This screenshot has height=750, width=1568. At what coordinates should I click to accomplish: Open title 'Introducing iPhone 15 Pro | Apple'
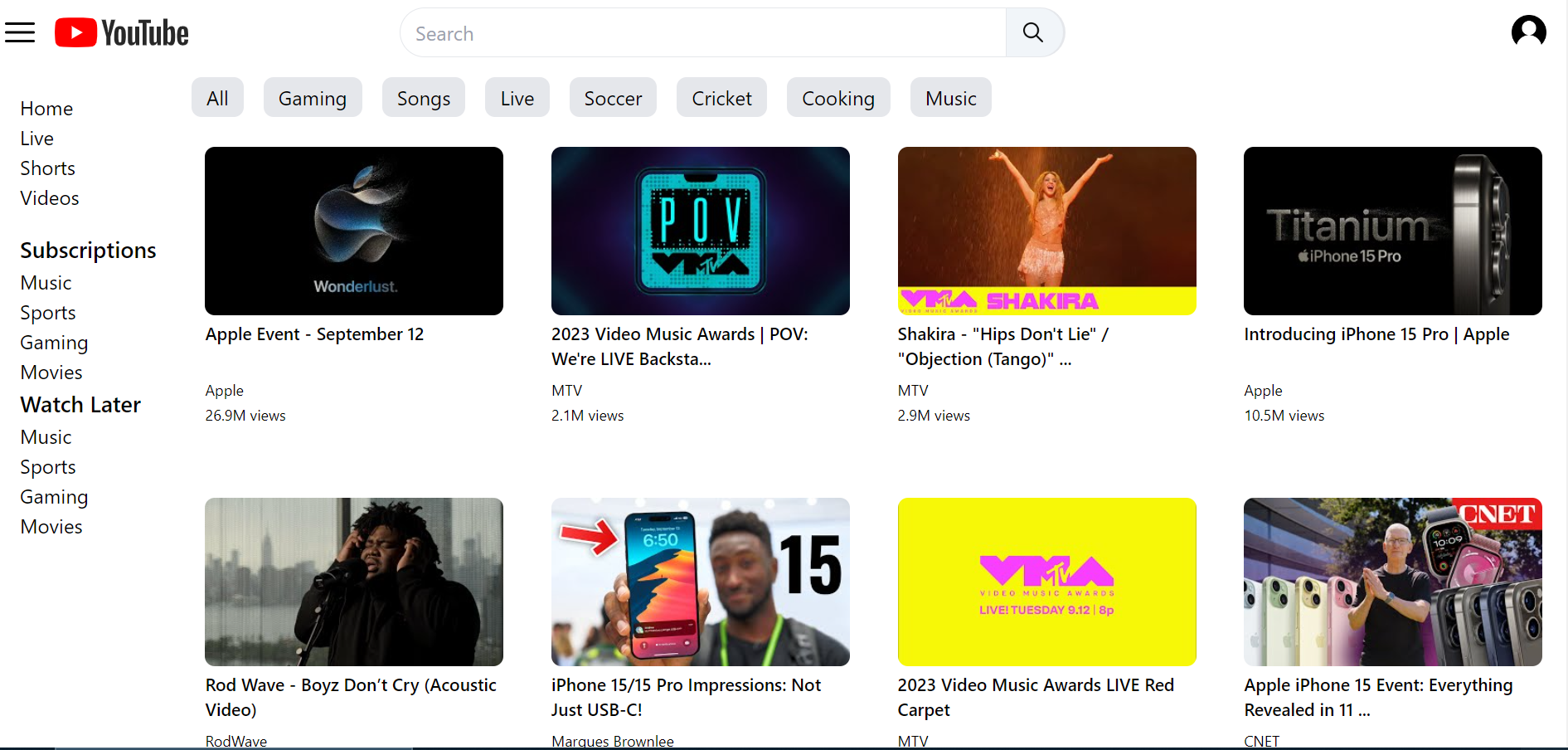1376,334
